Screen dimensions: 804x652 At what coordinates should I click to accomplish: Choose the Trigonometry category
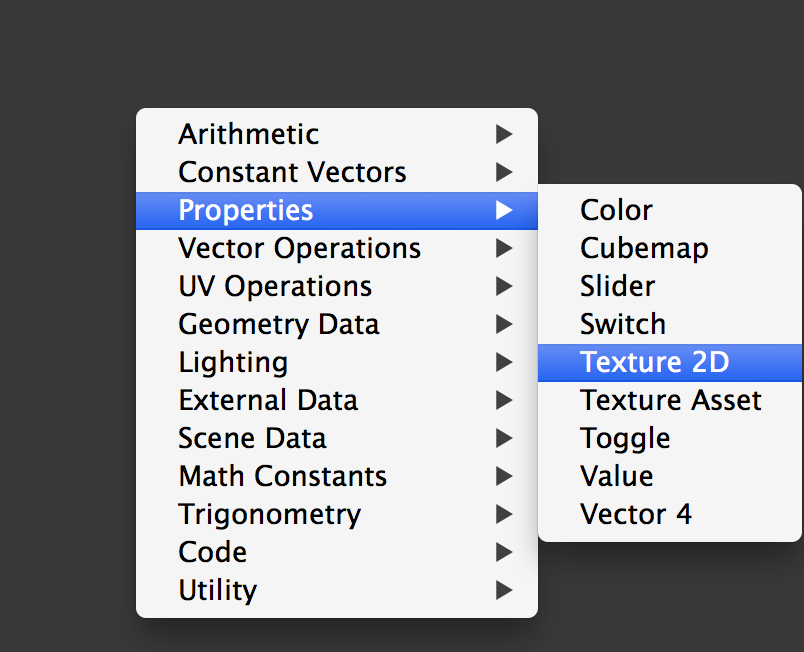pos(269,514)
